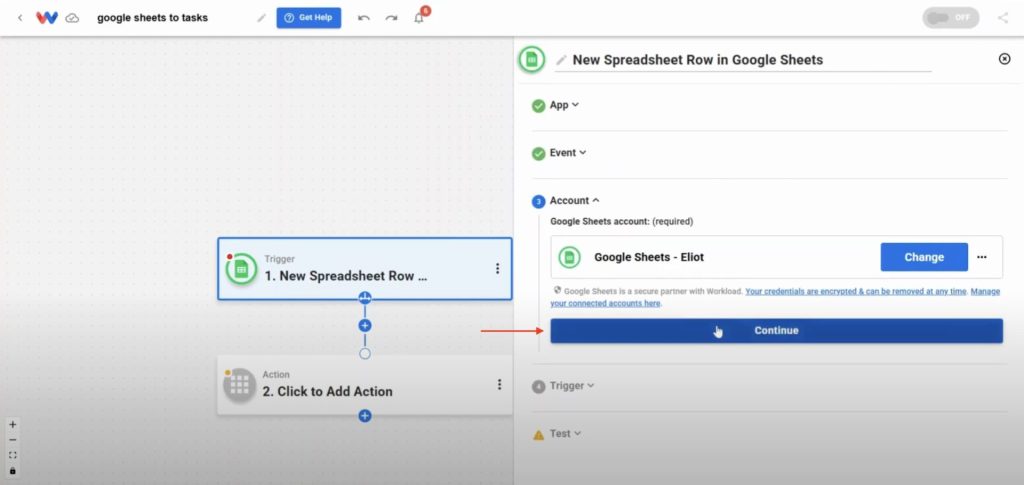1024x485 pixels.
Task: Redo the last change
Action: point(391,18)
